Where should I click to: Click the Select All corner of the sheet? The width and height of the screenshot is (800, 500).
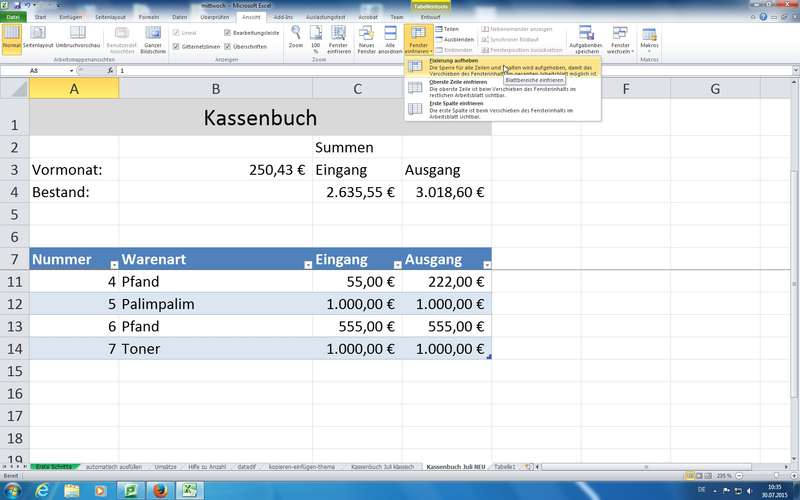[15, 89]
